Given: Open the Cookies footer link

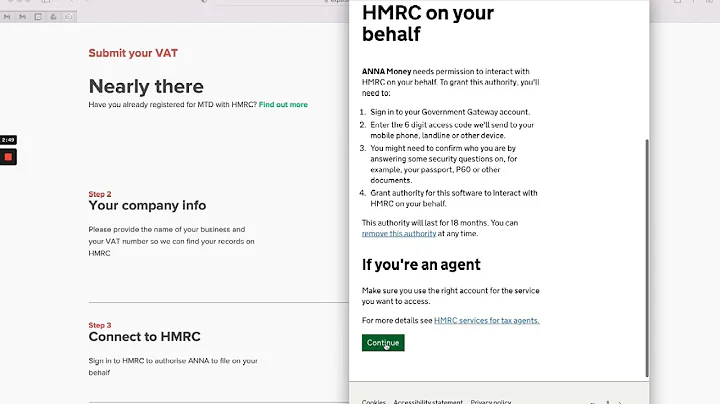Looking at the screenshot, I should [373, 402].
